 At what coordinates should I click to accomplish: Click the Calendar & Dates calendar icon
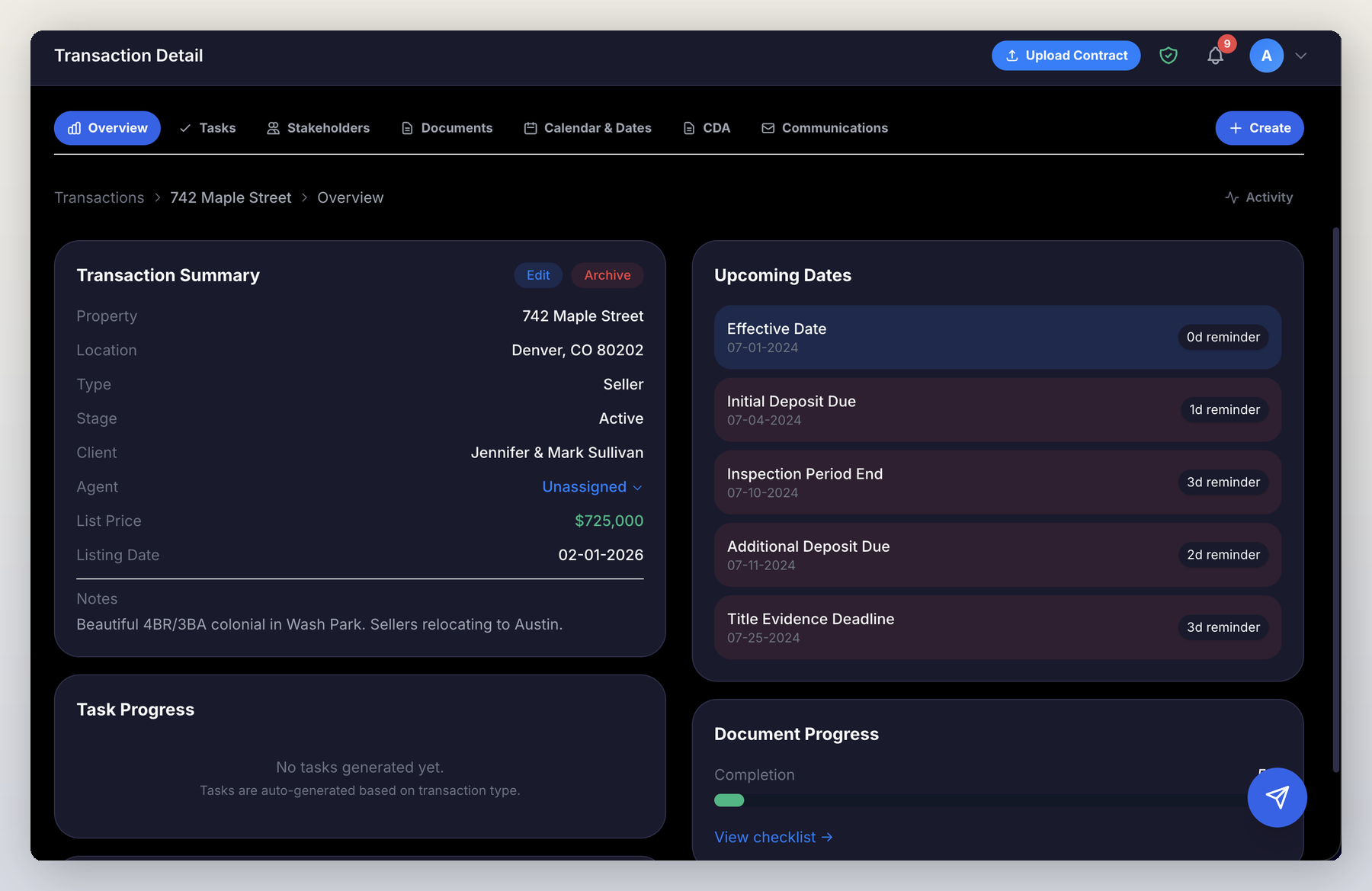point(530,127)
